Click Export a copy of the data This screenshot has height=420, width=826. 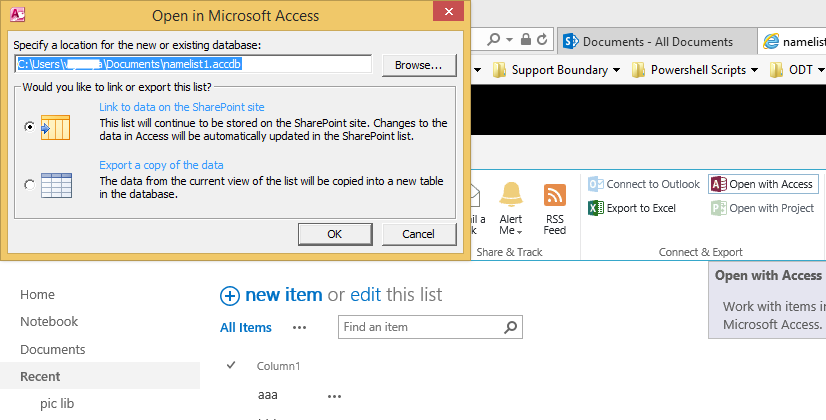161,165
